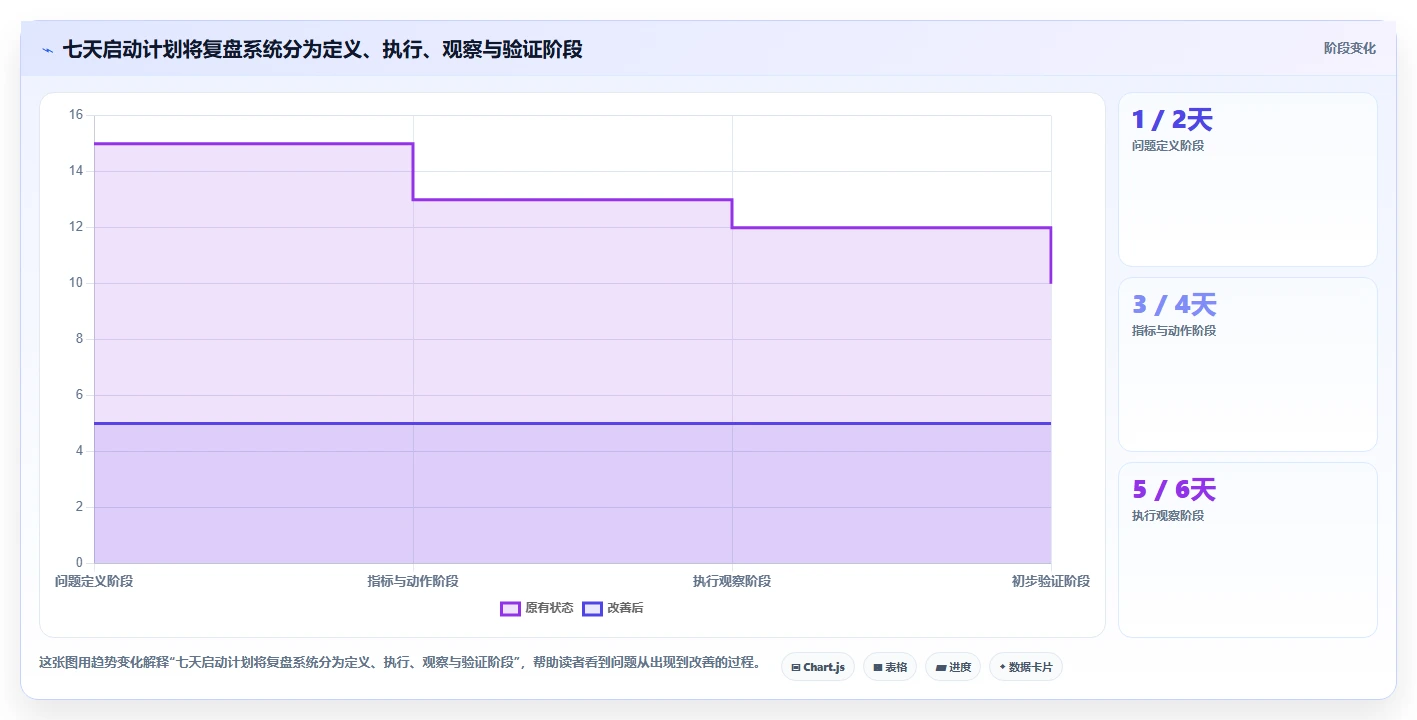Toggle the 改善后 legend swatch
1417x720 pixels.
pyautogui.click(x=592, y=608)
